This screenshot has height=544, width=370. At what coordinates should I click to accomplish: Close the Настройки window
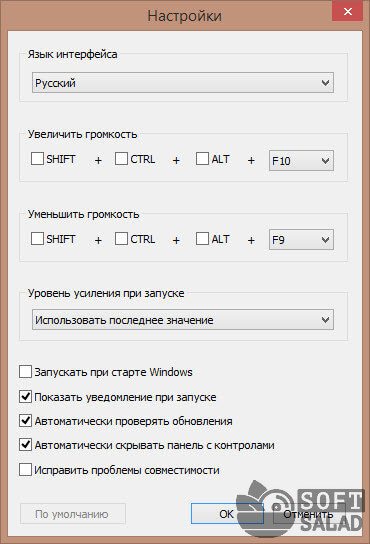click(x=347, y=11)
